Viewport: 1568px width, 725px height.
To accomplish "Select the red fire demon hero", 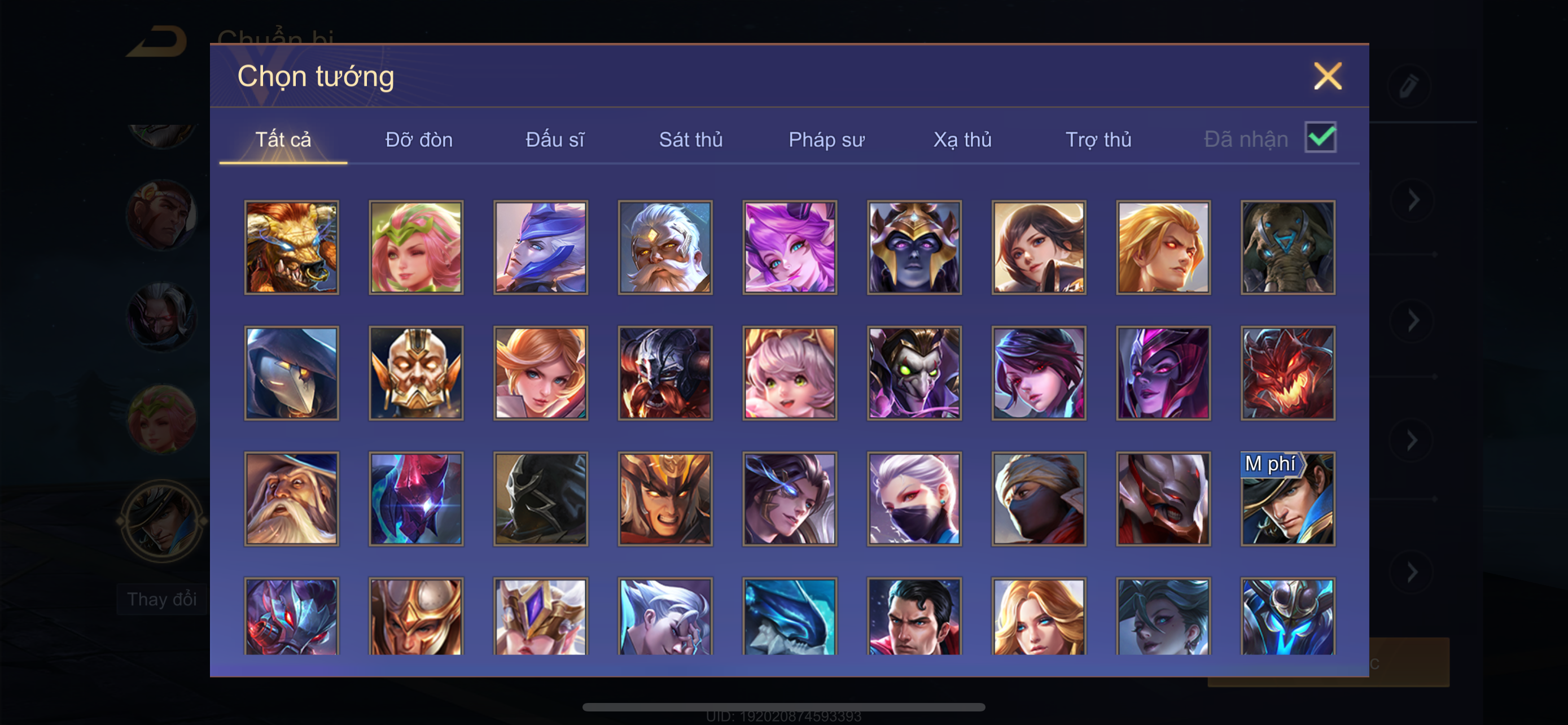I will tap(1288, 373).
